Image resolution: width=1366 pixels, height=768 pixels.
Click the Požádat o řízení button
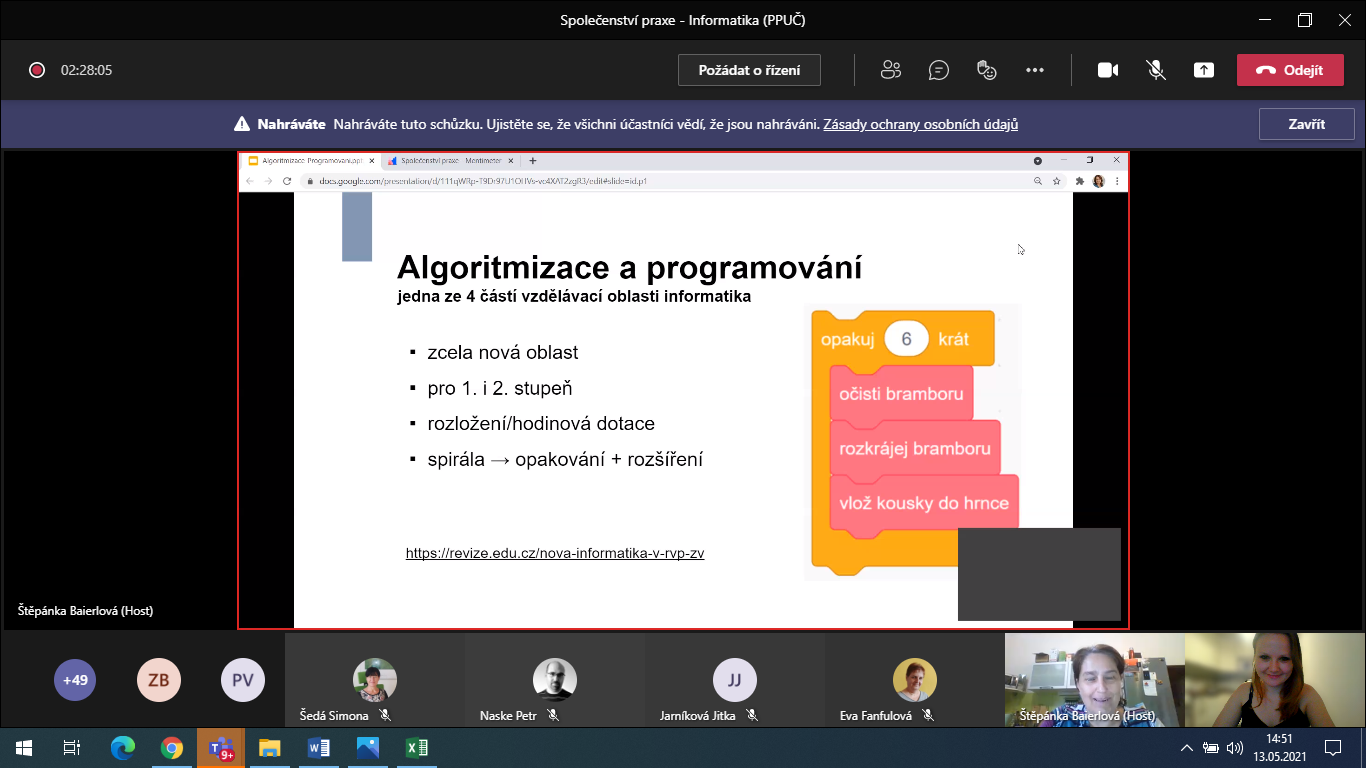[749, 70]
